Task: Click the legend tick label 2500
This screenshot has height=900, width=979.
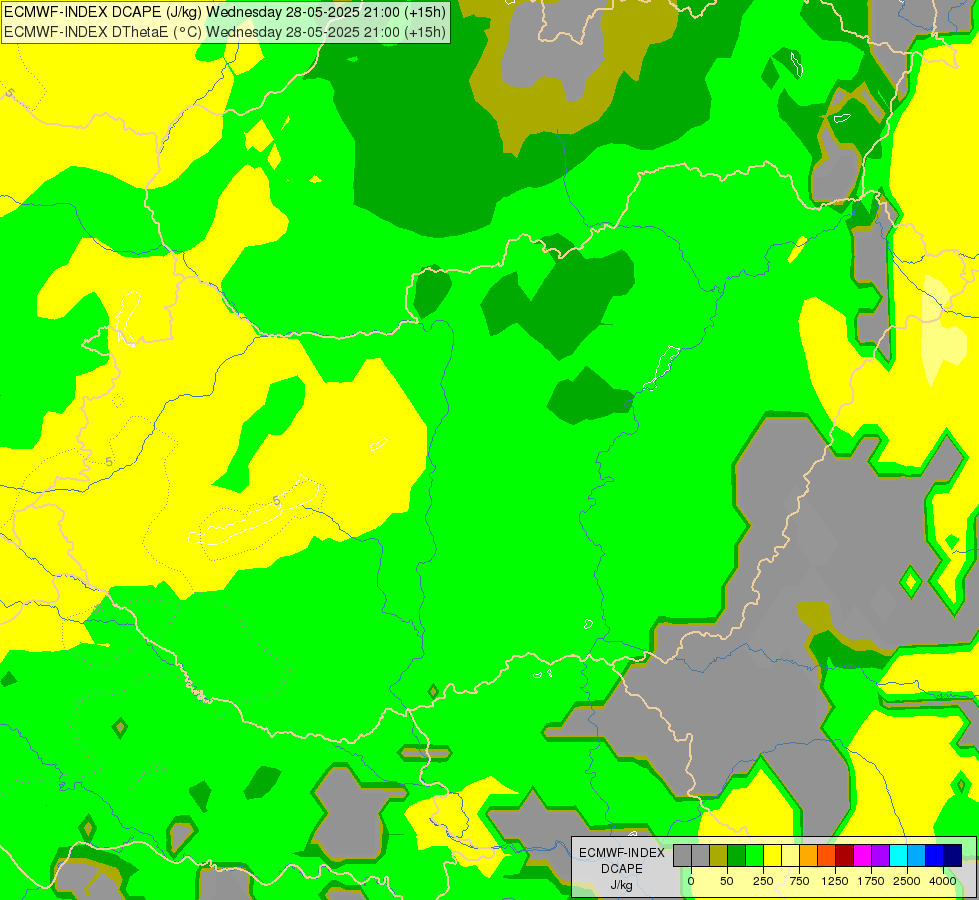Action: 907,881
